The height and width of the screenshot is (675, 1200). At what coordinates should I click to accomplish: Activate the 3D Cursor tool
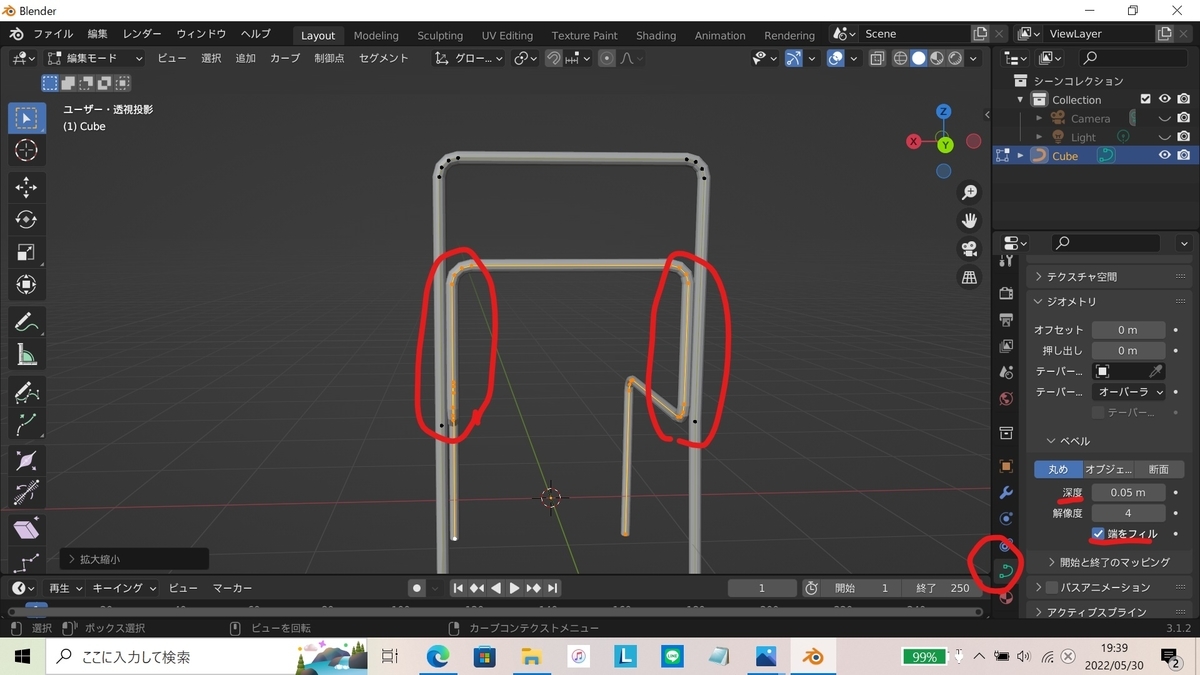(27, 151)
